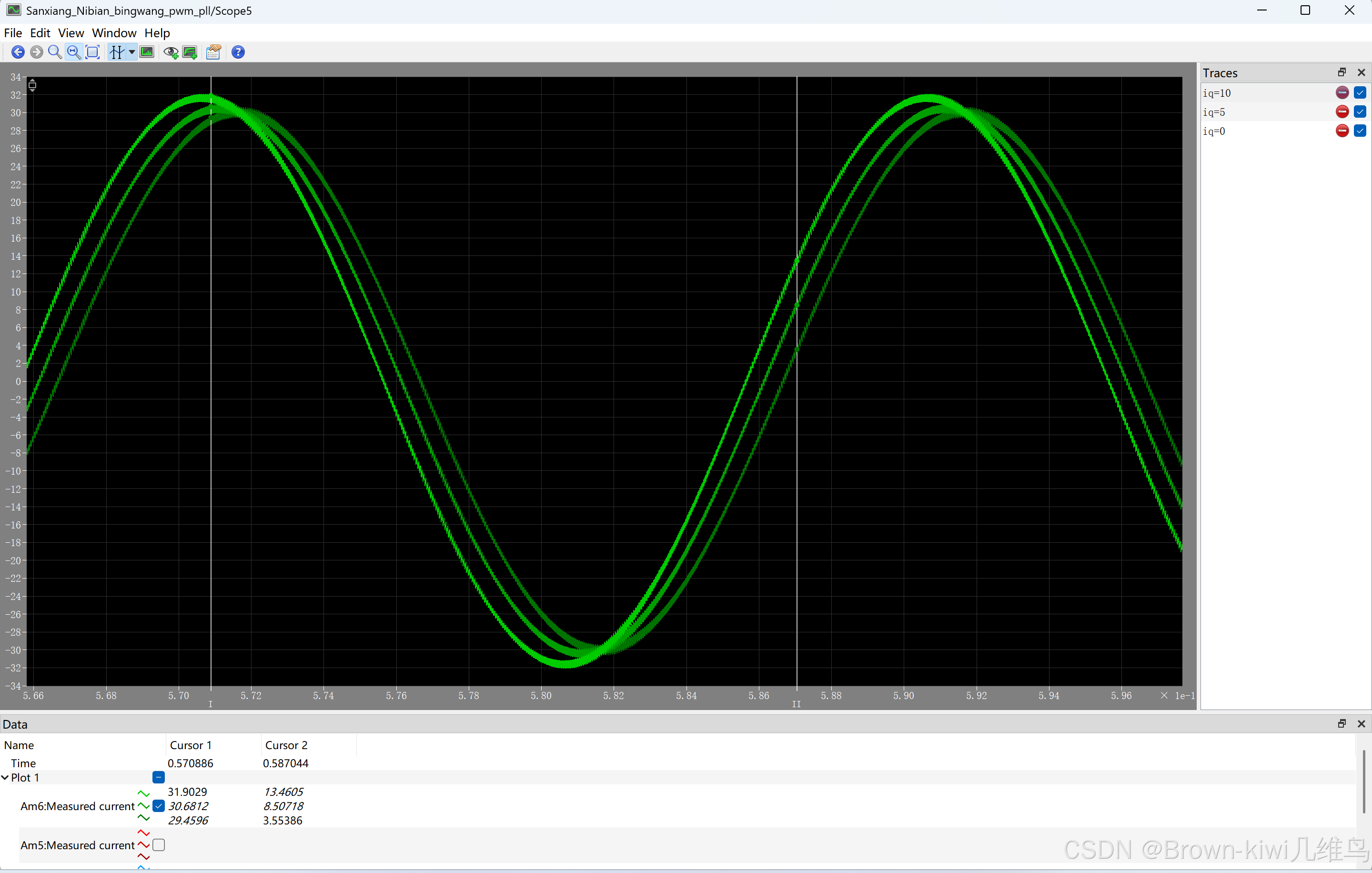The height and width of the screenshot is (873, 1372).
Task: Open the scope parameters icon
Action: point(213,52)
